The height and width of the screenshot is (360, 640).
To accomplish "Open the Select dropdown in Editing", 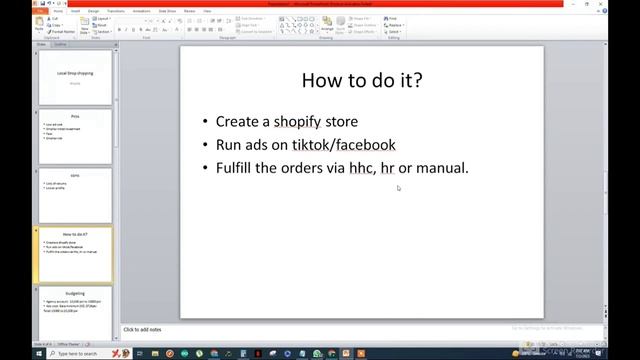I will (392, 31).
